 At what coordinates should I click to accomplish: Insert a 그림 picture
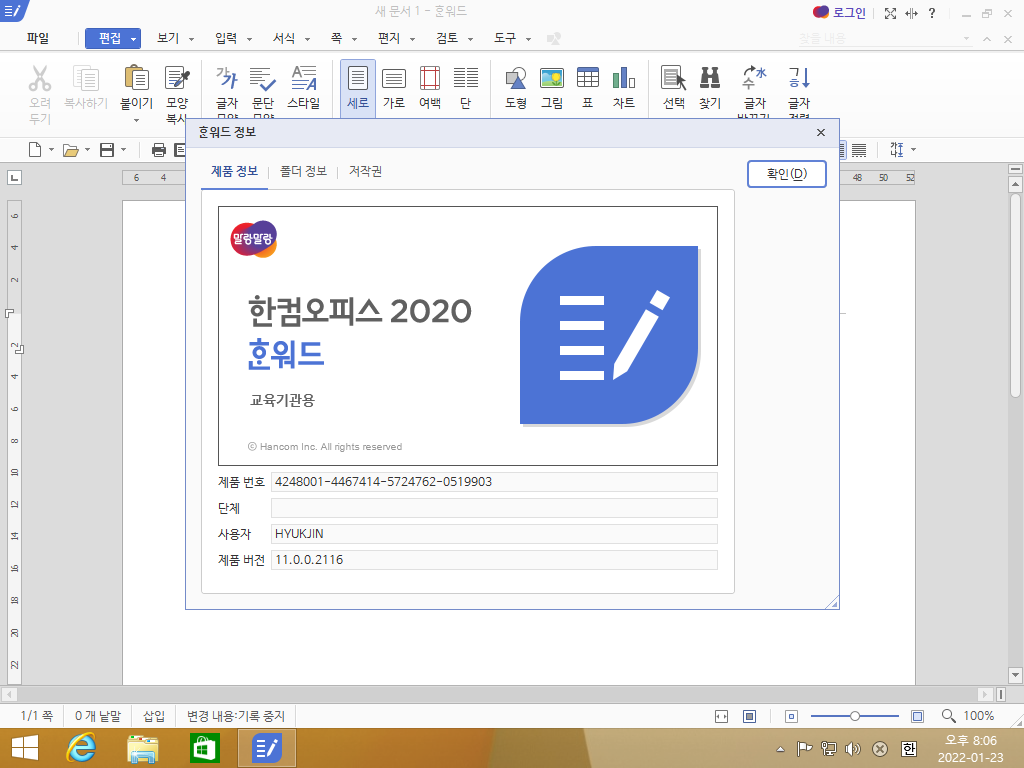[x=552, y=78]
